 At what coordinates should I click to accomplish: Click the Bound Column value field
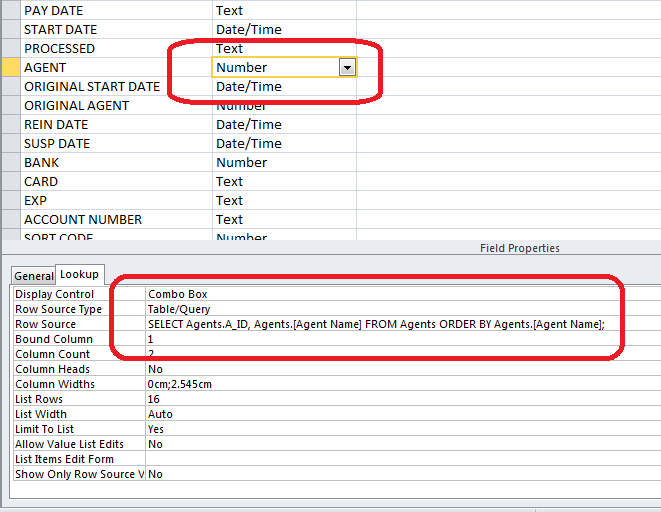403,339
